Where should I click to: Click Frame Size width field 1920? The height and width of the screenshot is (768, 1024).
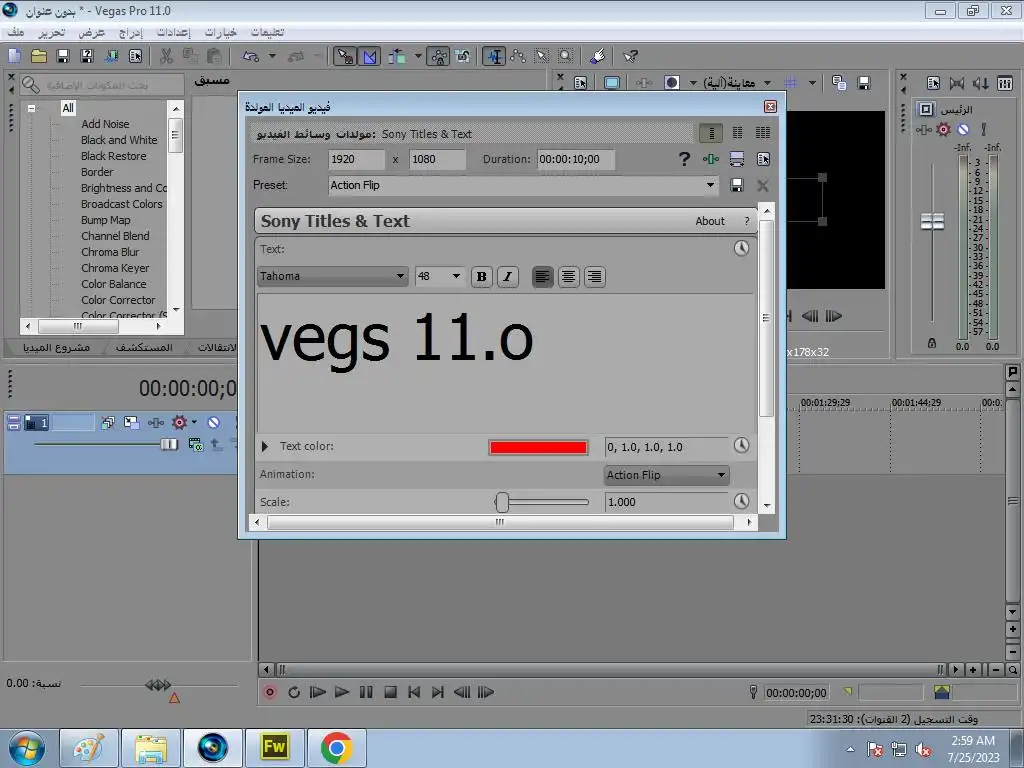[356, 159]
